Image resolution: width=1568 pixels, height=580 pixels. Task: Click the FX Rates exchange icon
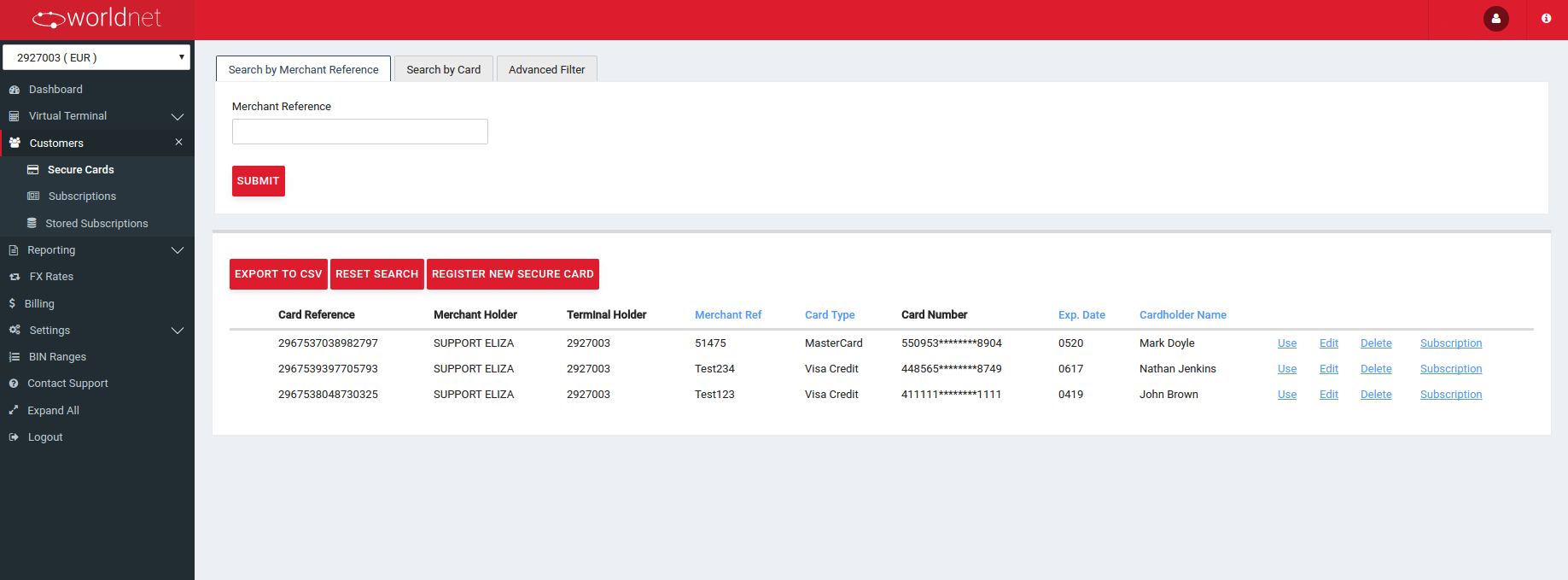15,277
